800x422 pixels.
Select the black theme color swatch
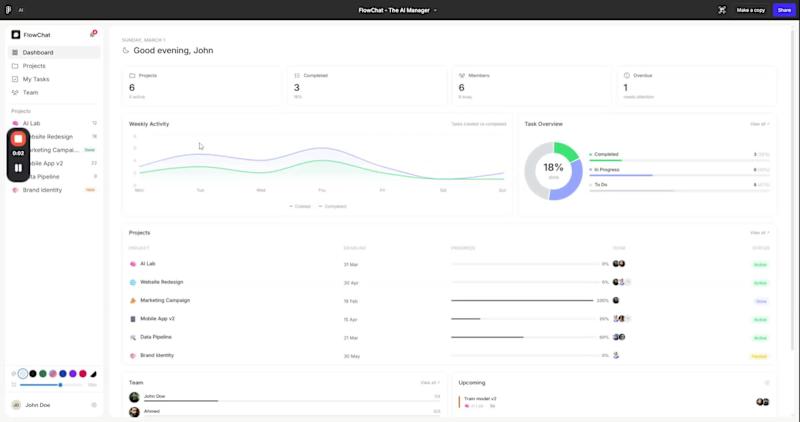tap(33, 374)
